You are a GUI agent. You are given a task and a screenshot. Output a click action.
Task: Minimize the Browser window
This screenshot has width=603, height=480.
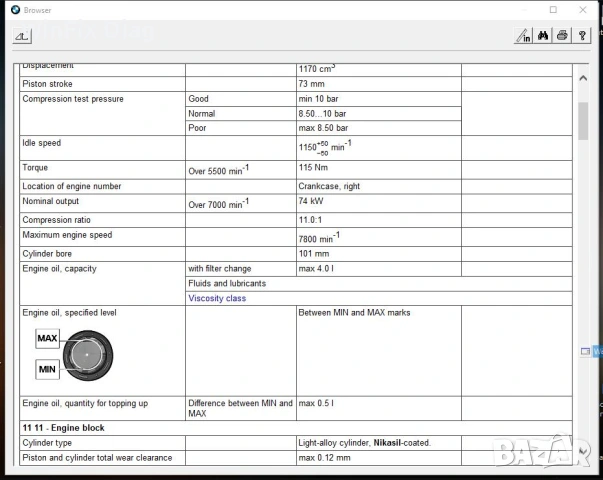point(523,10)
